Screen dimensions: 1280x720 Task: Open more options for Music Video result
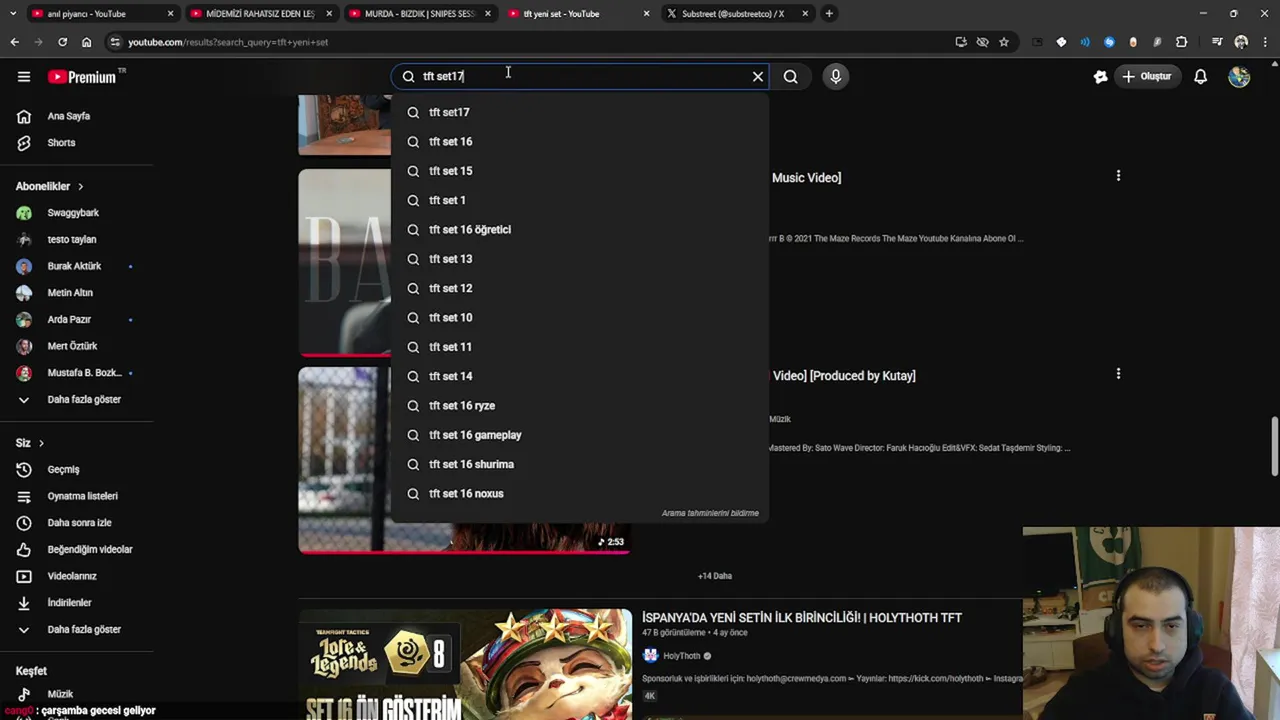1118,176
